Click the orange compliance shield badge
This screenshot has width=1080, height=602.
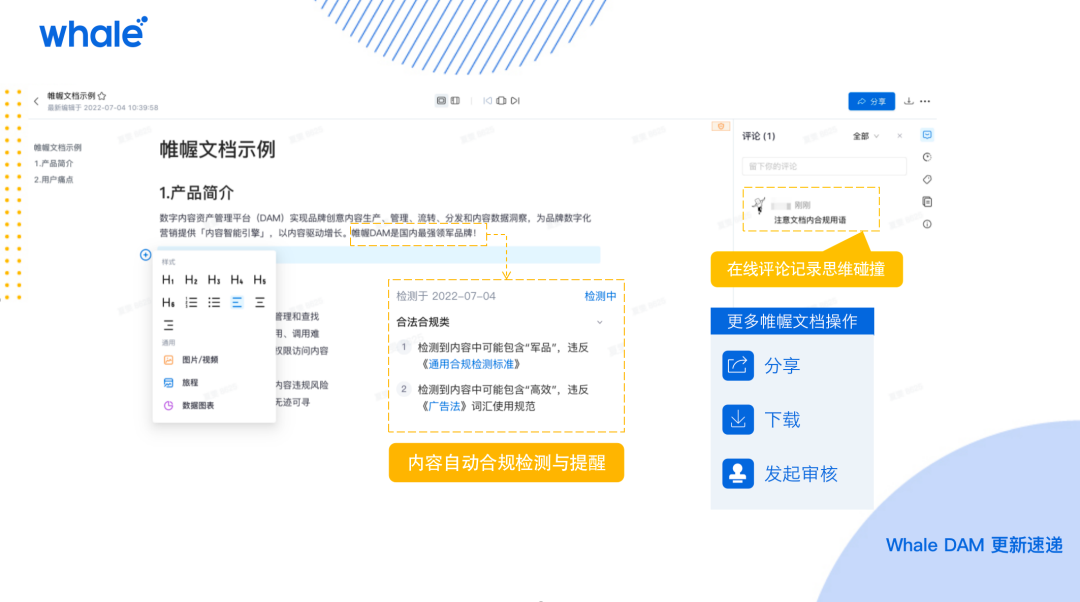(720, 126)
